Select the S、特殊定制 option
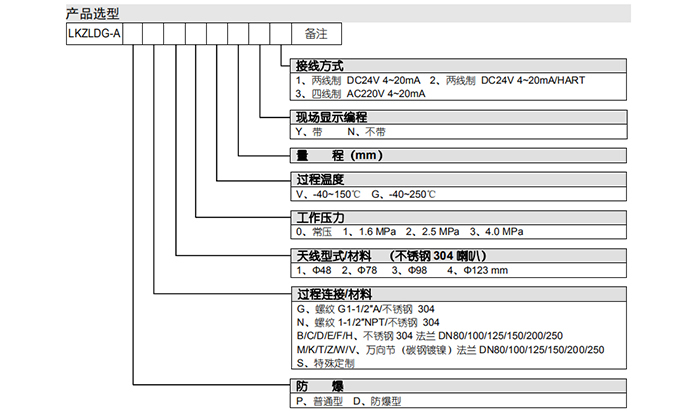Screen dimensions: 700x413 [x=326, y=363]
